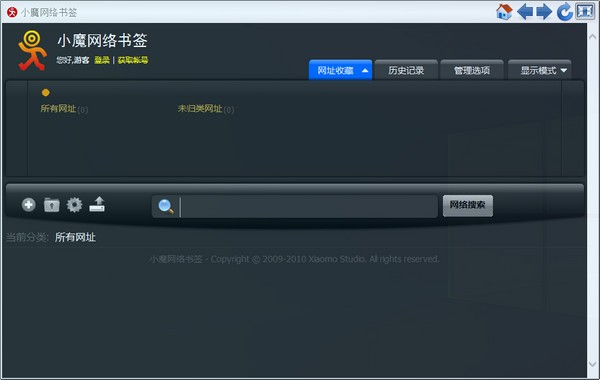This screenshot has height=380, width=600.
Task: Go forward with the right blue arrow
Action: tap(544, 12)
